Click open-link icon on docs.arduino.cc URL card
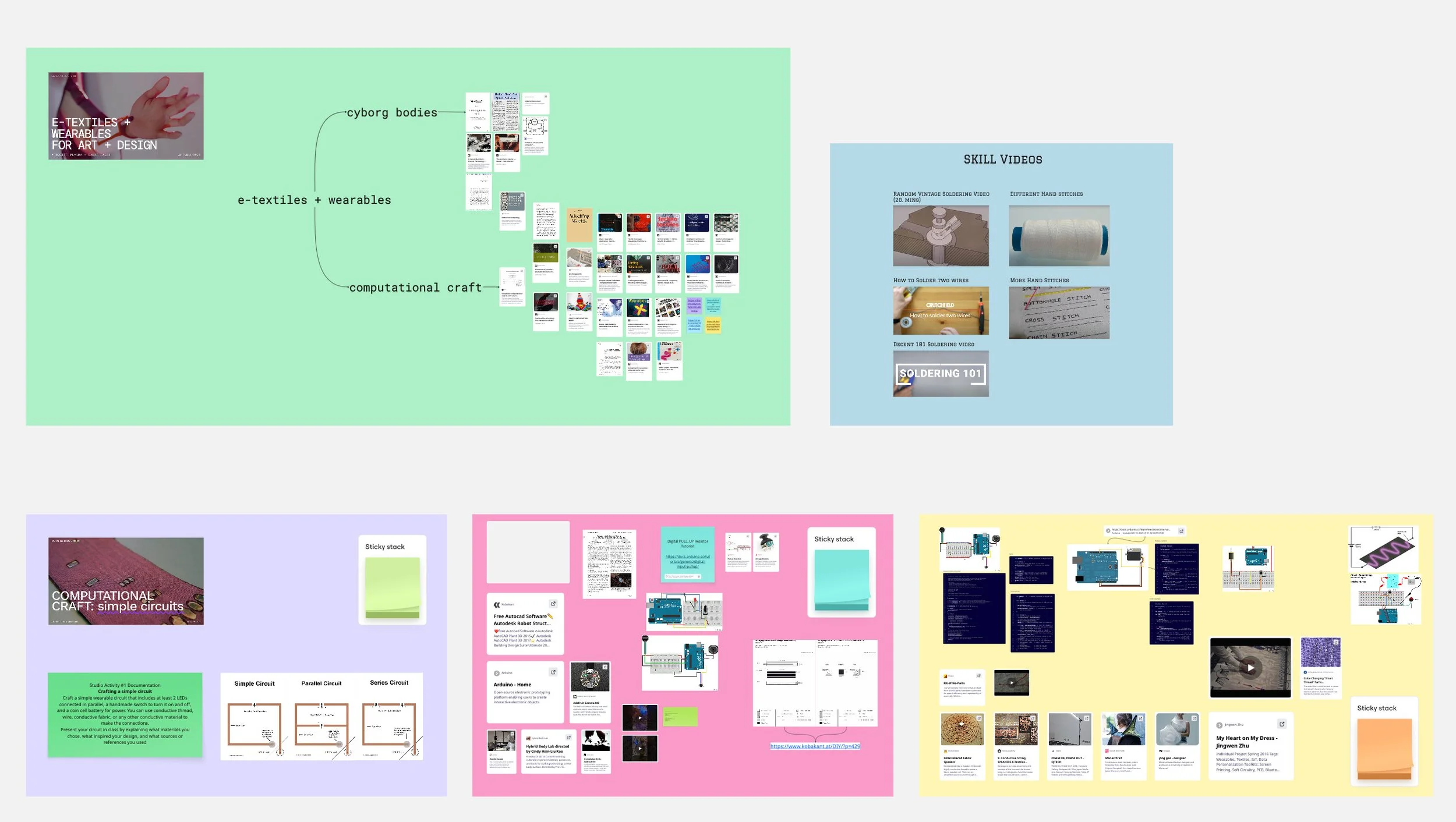Viewport: 1456px width, 822px height. pyautogui.click(x=1181, y=531)
